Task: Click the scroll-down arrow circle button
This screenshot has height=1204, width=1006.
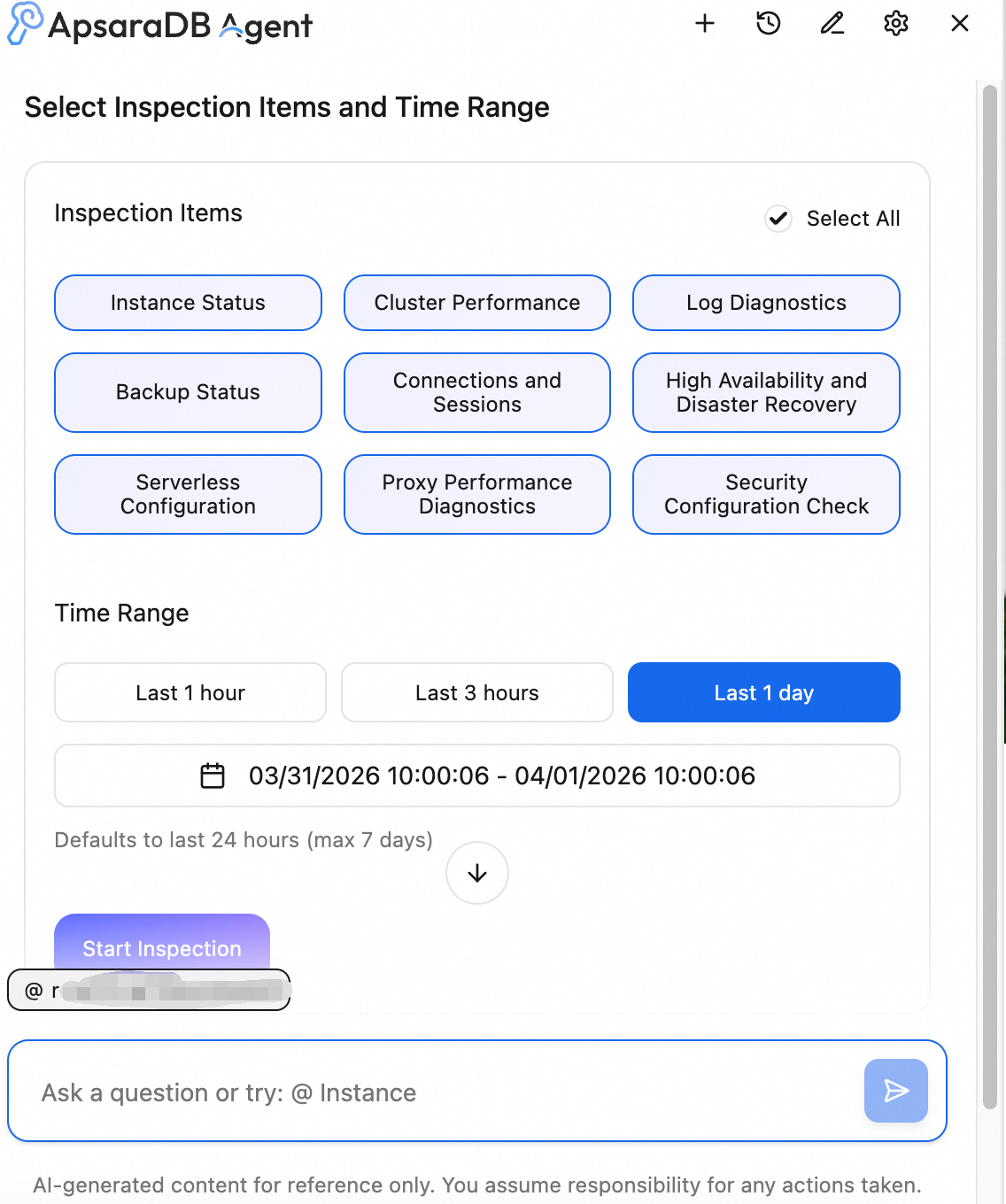Action: (x=477, y=873)
